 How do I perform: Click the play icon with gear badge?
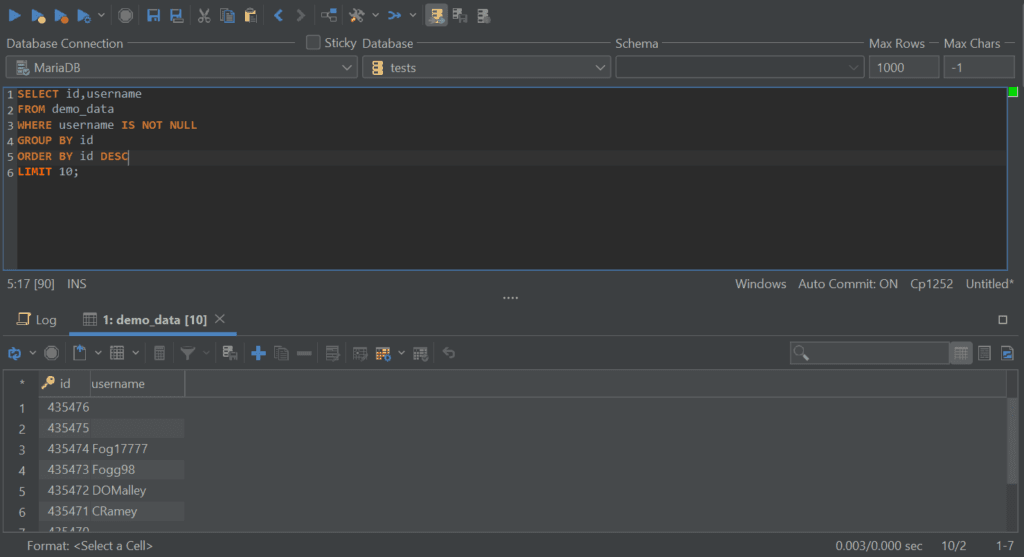(x=84, y=16)
